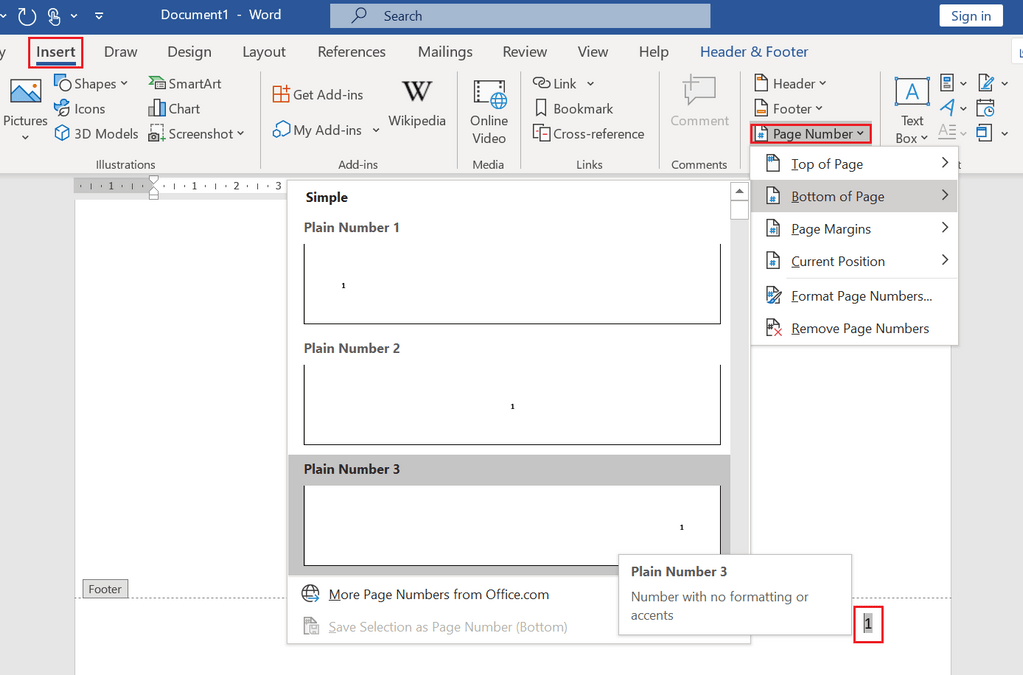The image size is (1023, 675).
Task: Insert a Chart
Action: pos(174,109)
